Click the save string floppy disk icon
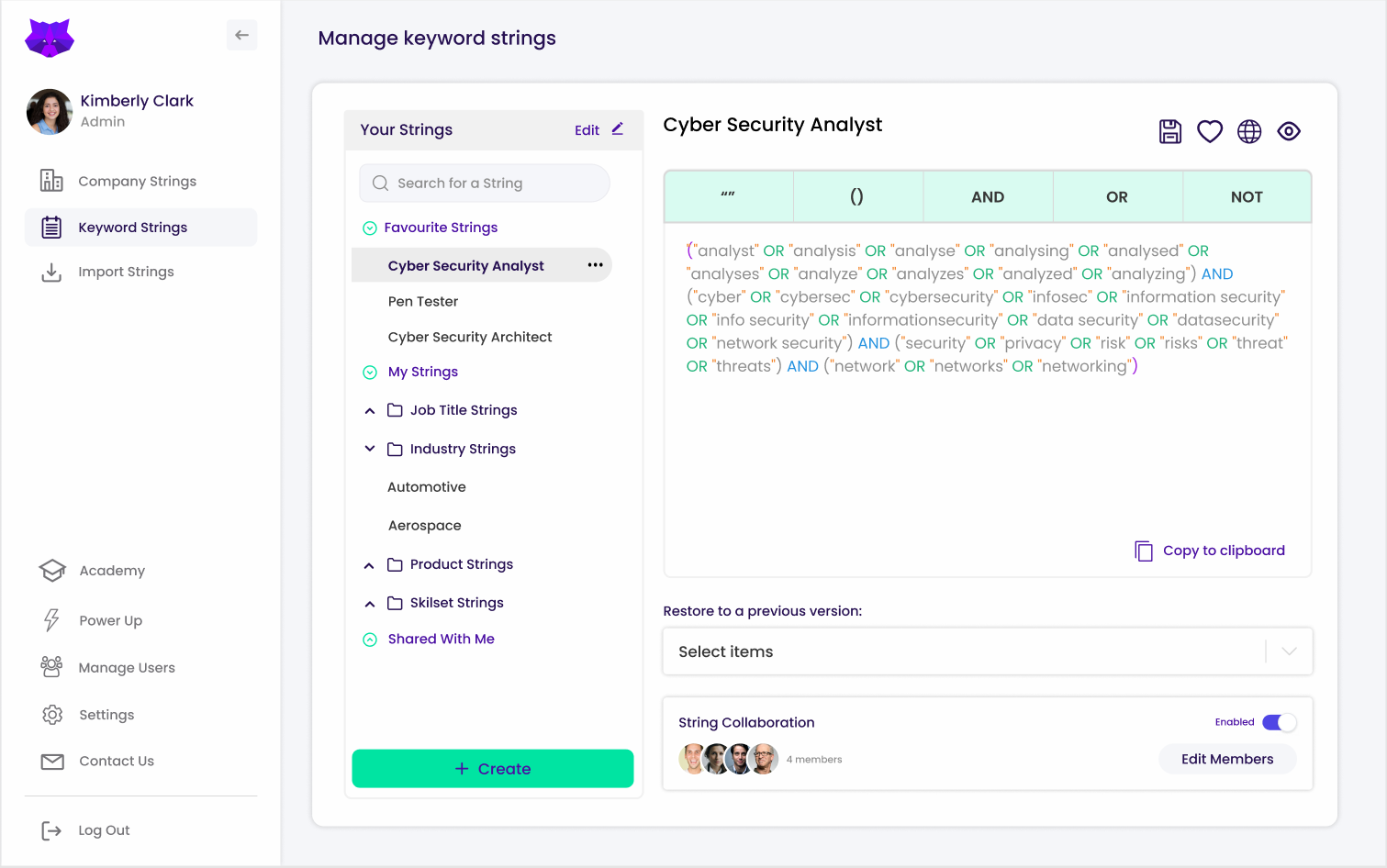 pos(1169,132)
